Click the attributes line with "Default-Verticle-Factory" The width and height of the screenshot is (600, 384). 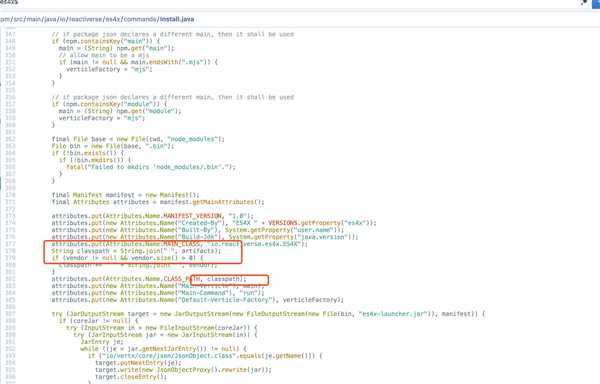point(198,299)
